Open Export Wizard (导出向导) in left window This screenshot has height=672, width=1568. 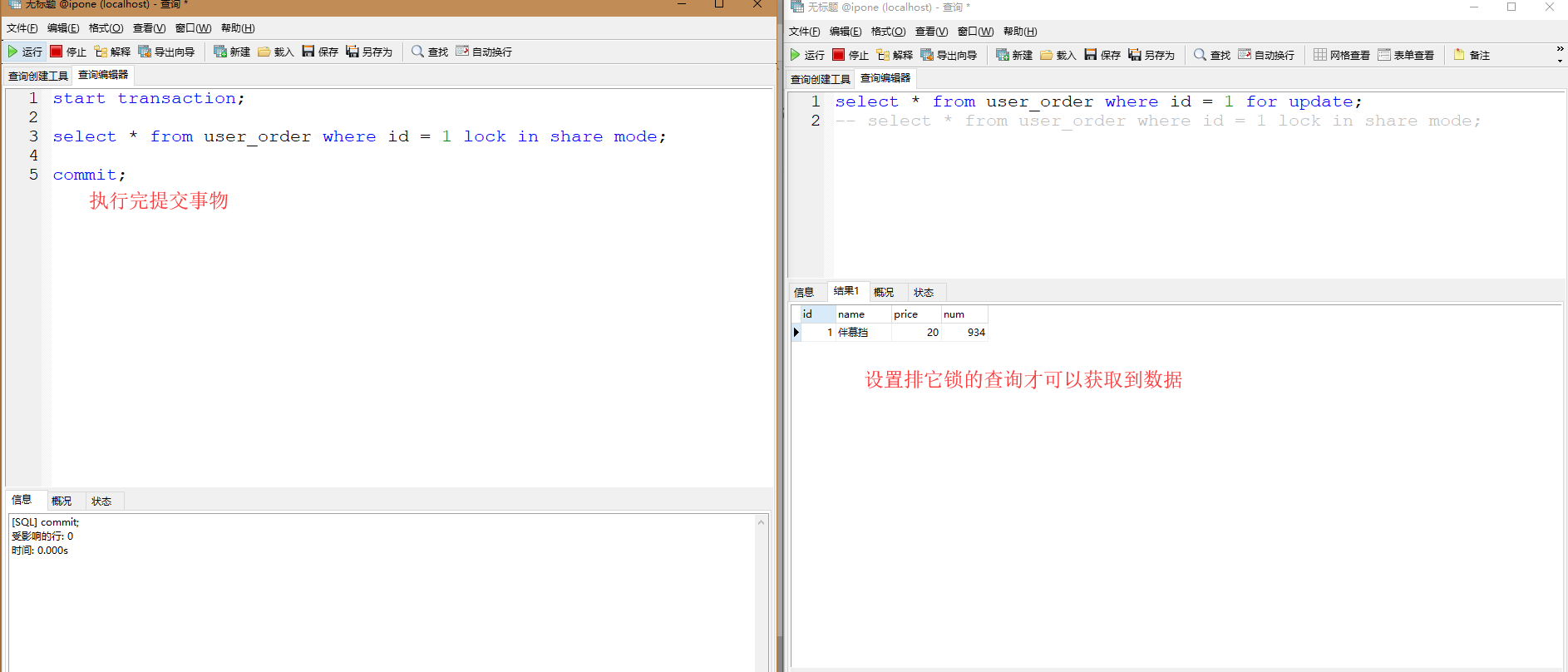click(x=166, y=52)
